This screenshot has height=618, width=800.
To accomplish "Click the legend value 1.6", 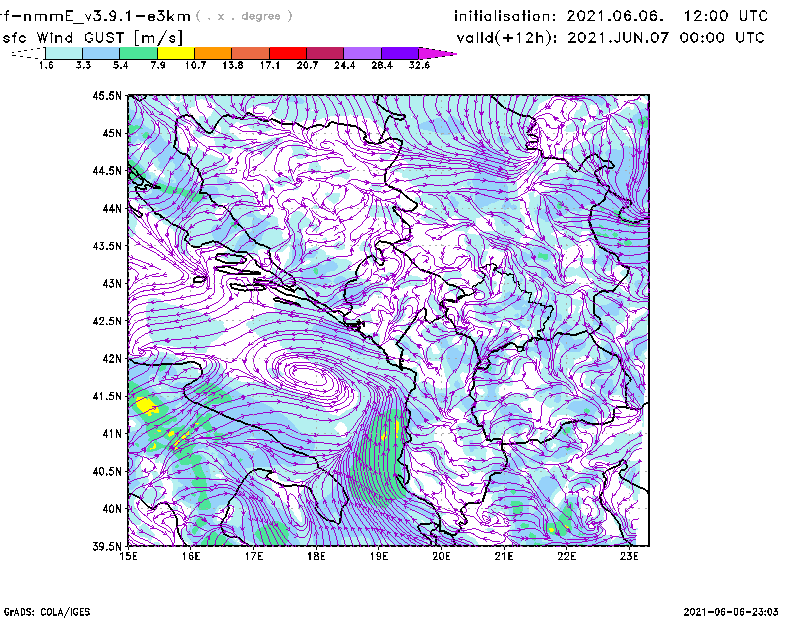I will [x=46, y=65].
